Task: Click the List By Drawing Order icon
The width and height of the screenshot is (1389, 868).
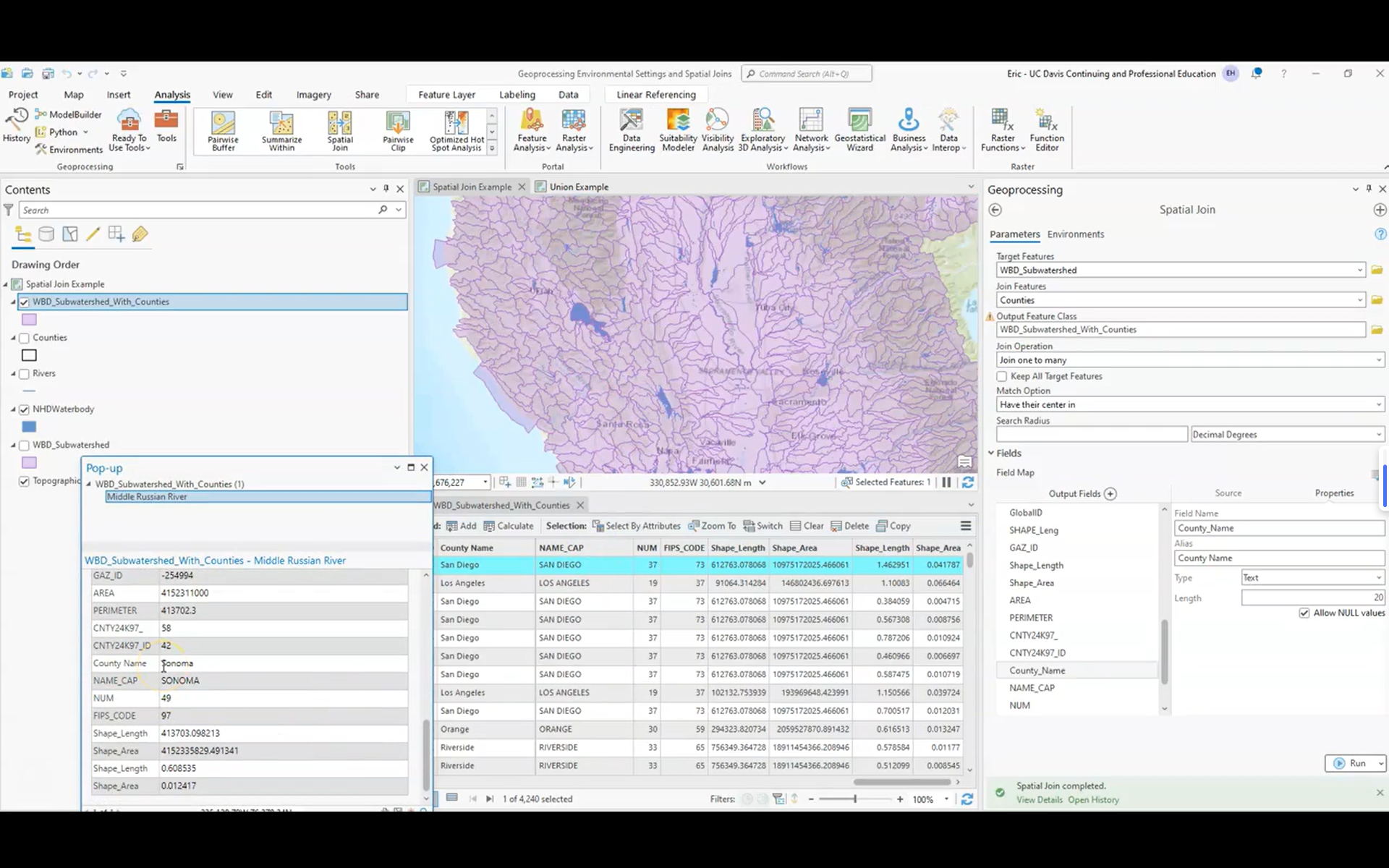Action: tap(23, 234)
